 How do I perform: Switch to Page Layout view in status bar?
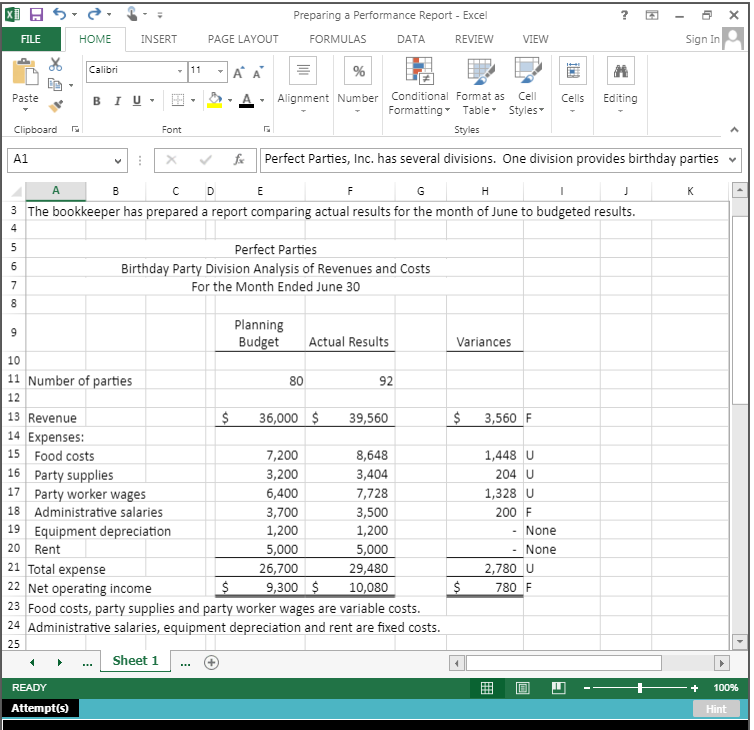523,688
